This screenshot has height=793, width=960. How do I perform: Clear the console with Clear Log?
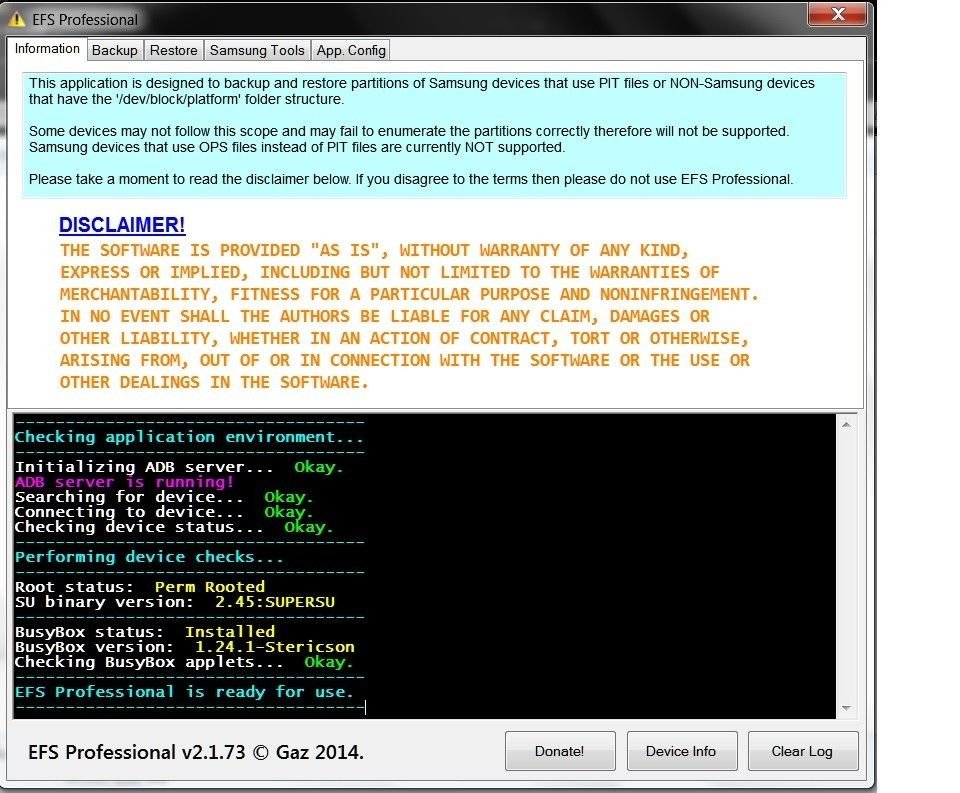click(802, 751)
